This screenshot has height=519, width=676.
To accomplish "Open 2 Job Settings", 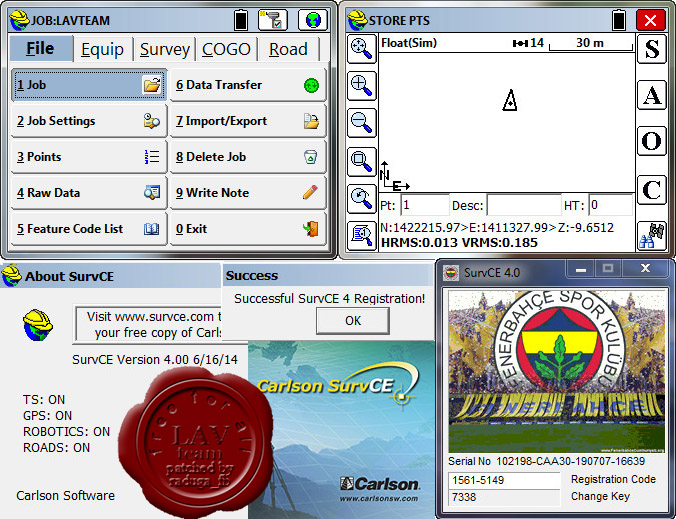I will (89, 121).
